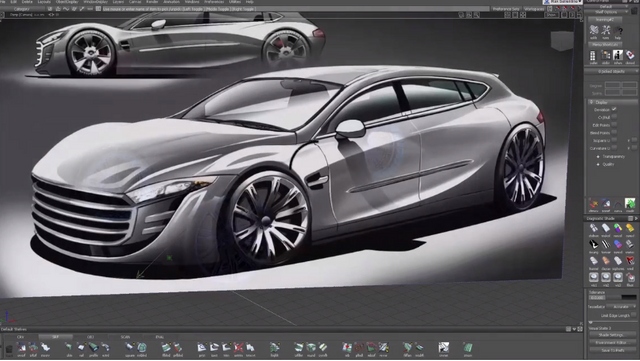Viewport: 640px width, 361px height.
Task: Switch to the SCAN shelf tab
Action: tap(125, 337)
